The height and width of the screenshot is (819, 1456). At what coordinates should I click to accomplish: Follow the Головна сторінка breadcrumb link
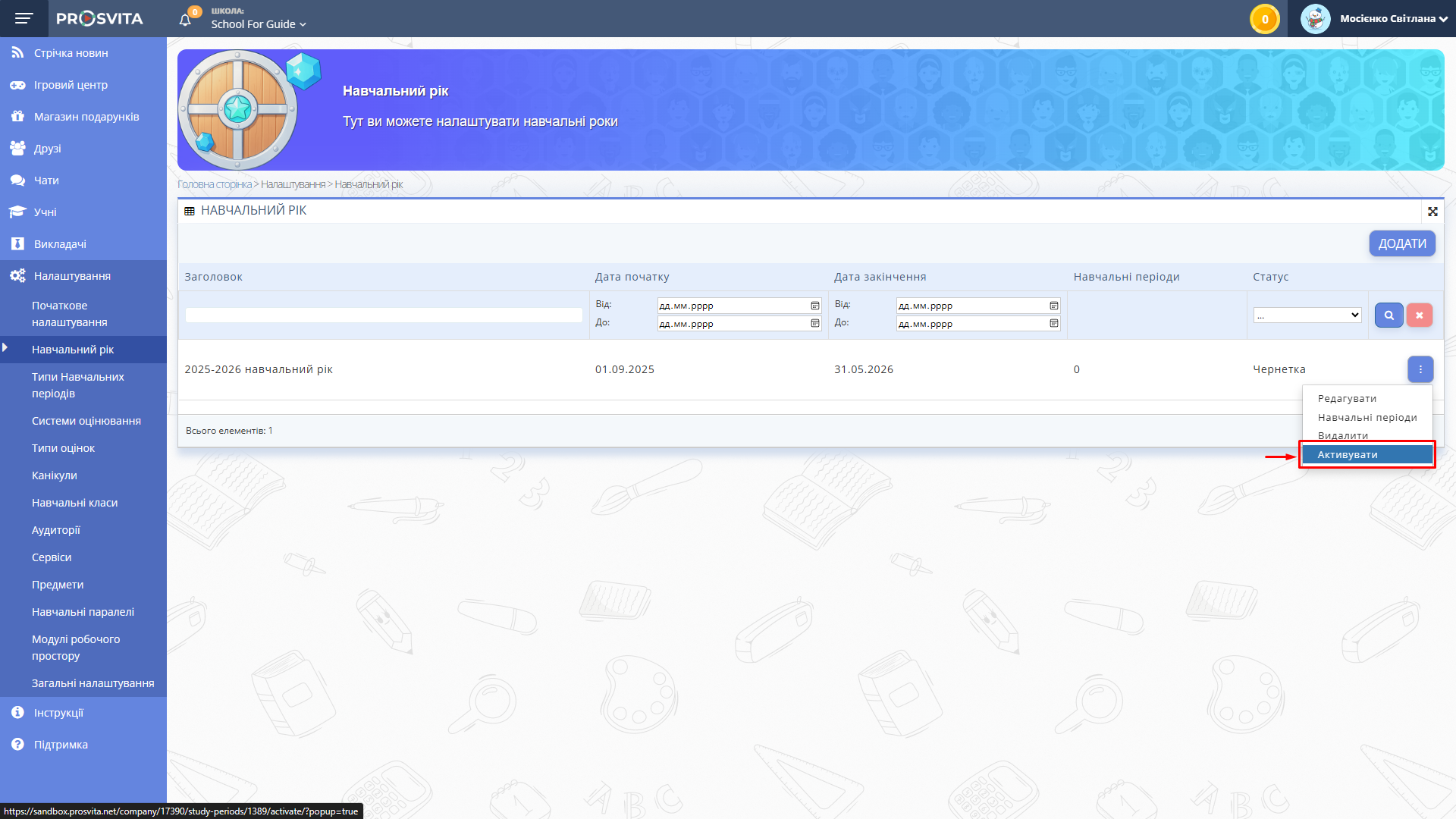[214, 184]
